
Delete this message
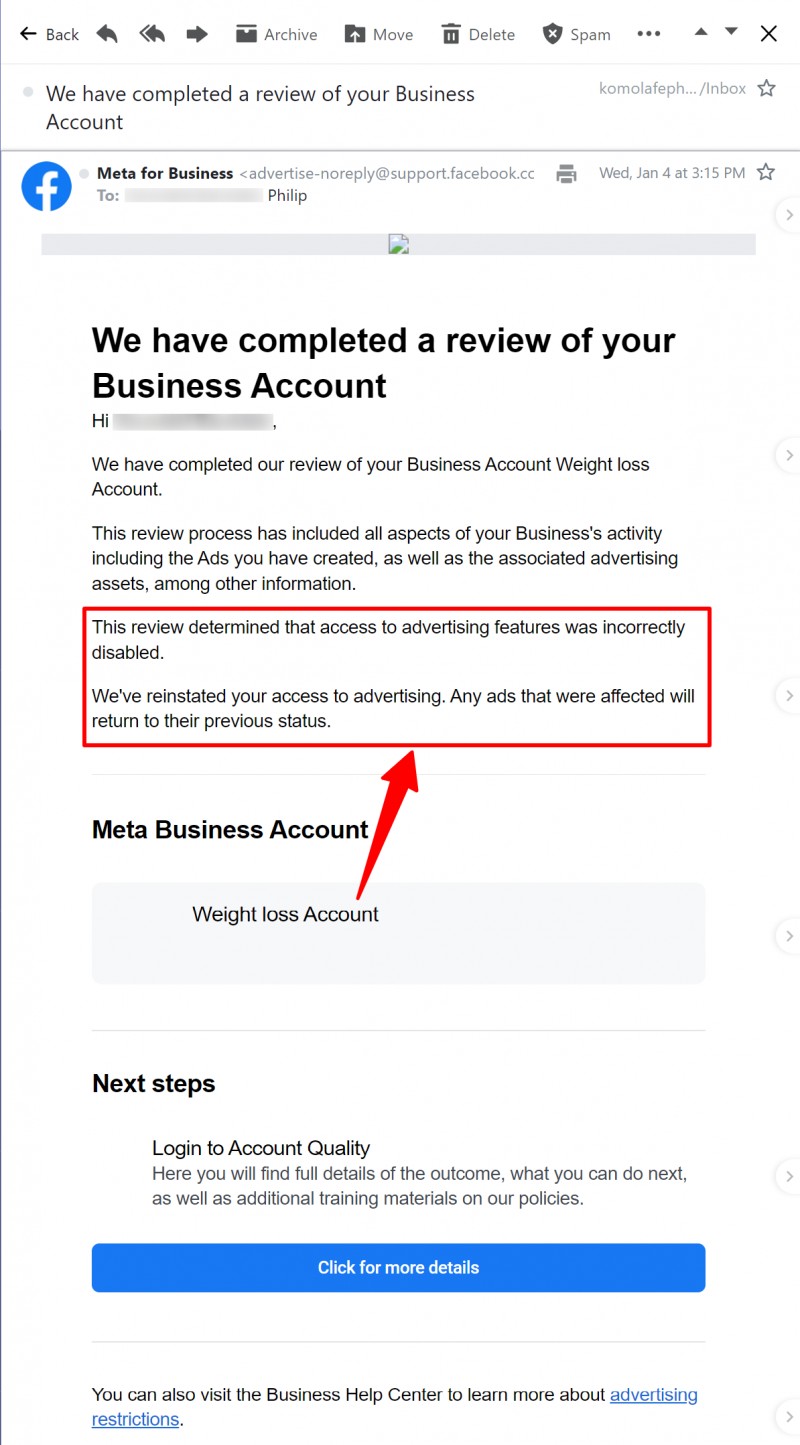pos(478,34)
